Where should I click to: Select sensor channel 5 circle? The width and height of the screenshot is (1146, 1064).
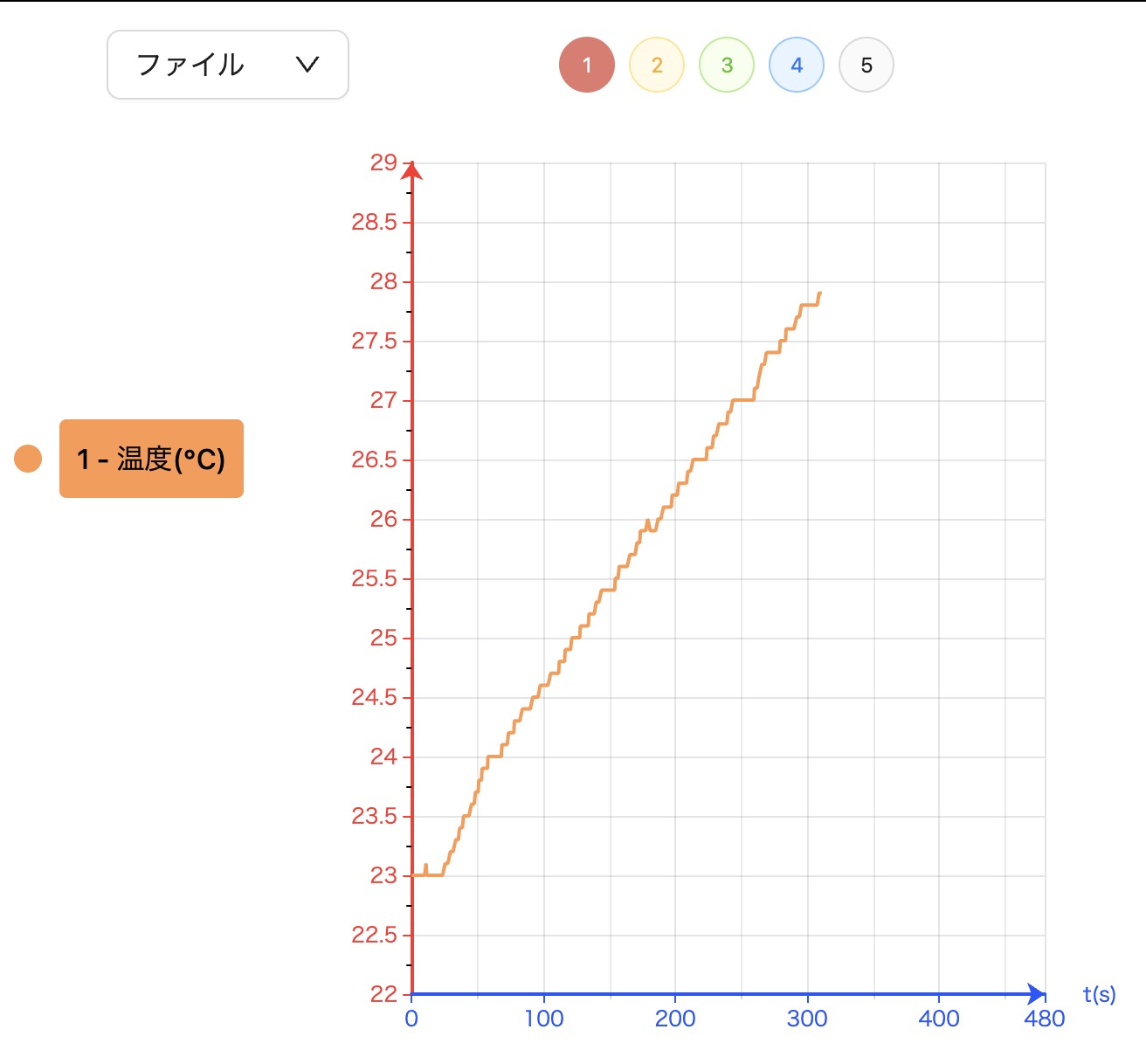[866, 65]
